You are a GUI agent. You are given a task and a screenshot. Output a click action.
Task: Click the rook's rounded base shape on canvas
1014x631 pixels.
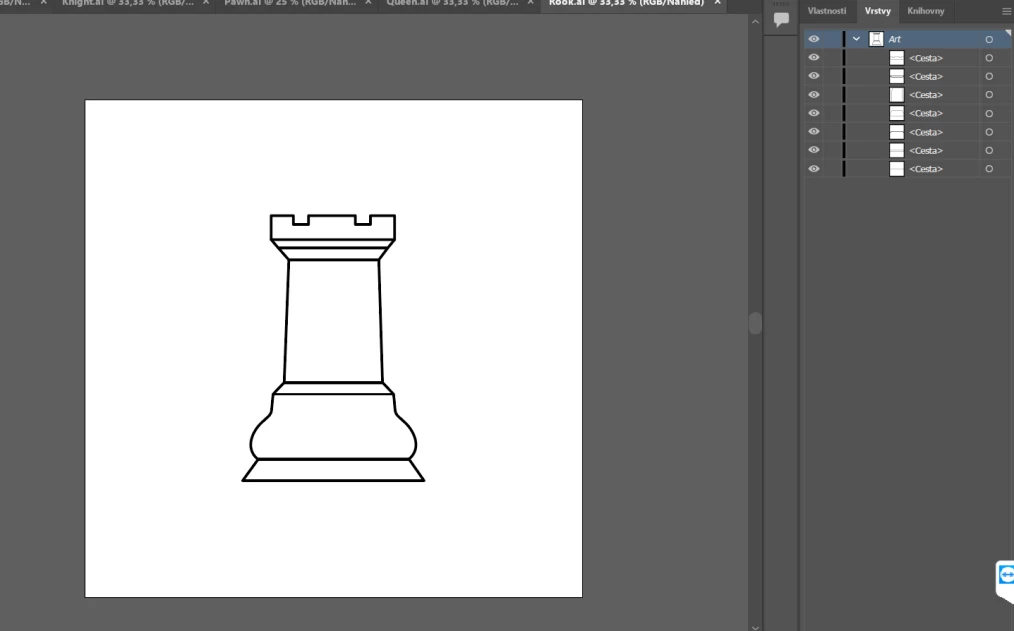[x=333, y=427]
